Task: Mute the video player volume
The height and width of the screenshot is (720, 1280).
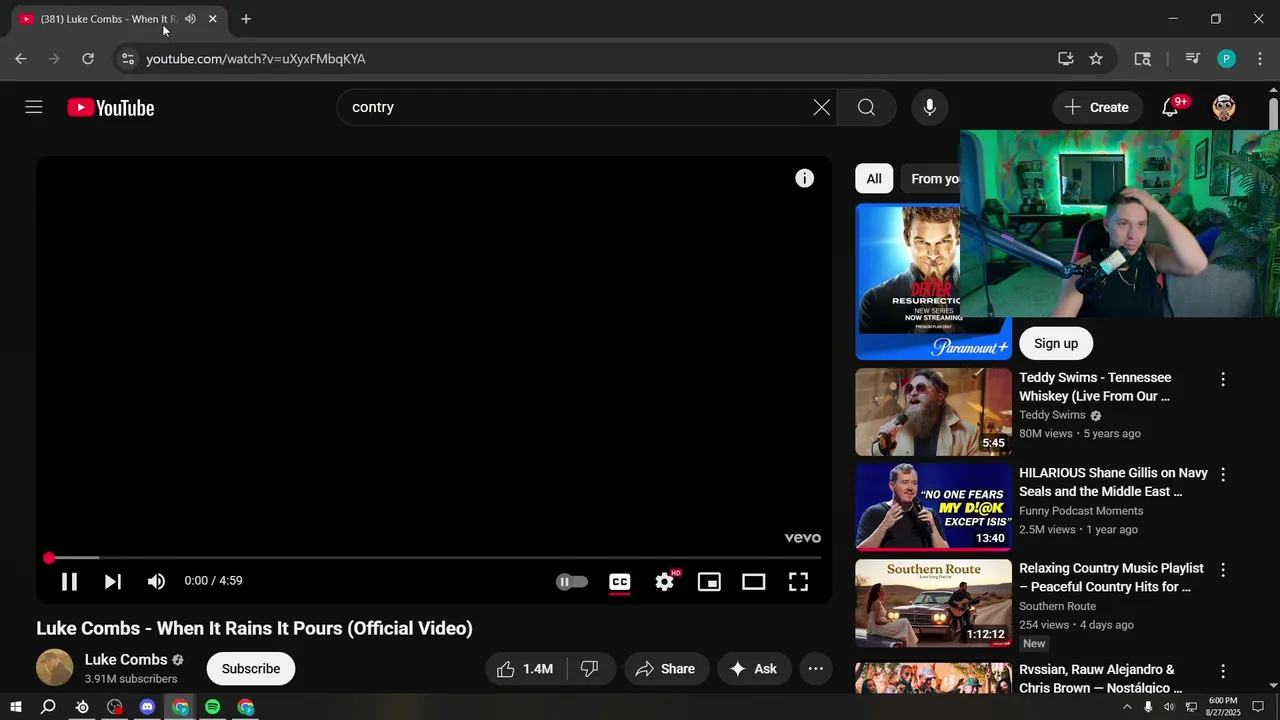Action: pos(156,581)
